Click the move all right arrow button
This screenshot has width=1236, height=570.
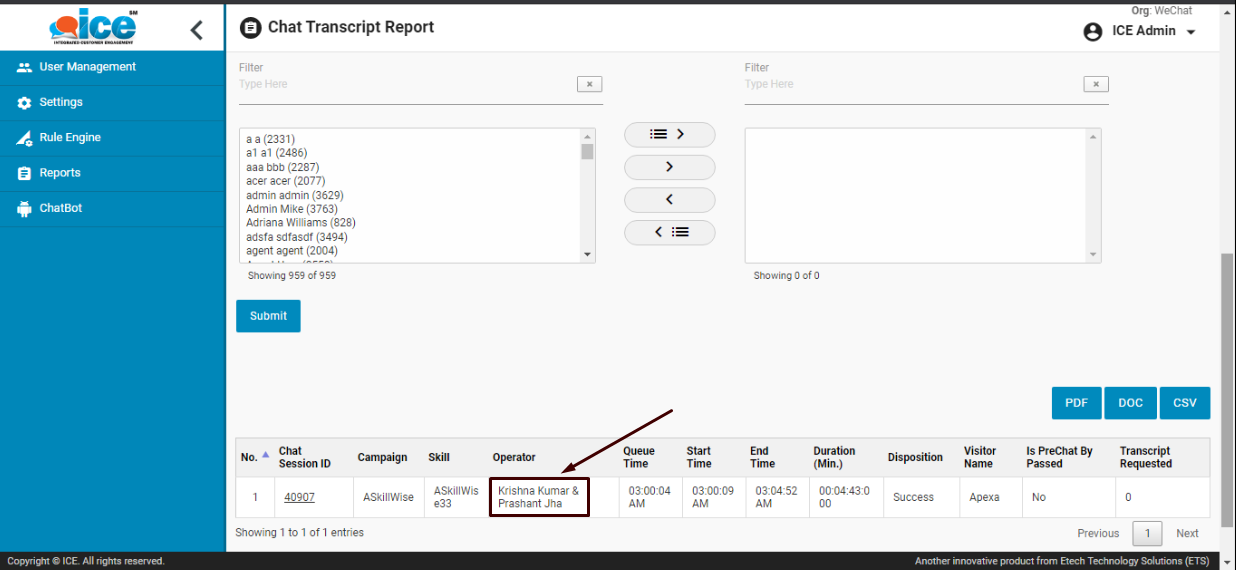coord(669,134)
